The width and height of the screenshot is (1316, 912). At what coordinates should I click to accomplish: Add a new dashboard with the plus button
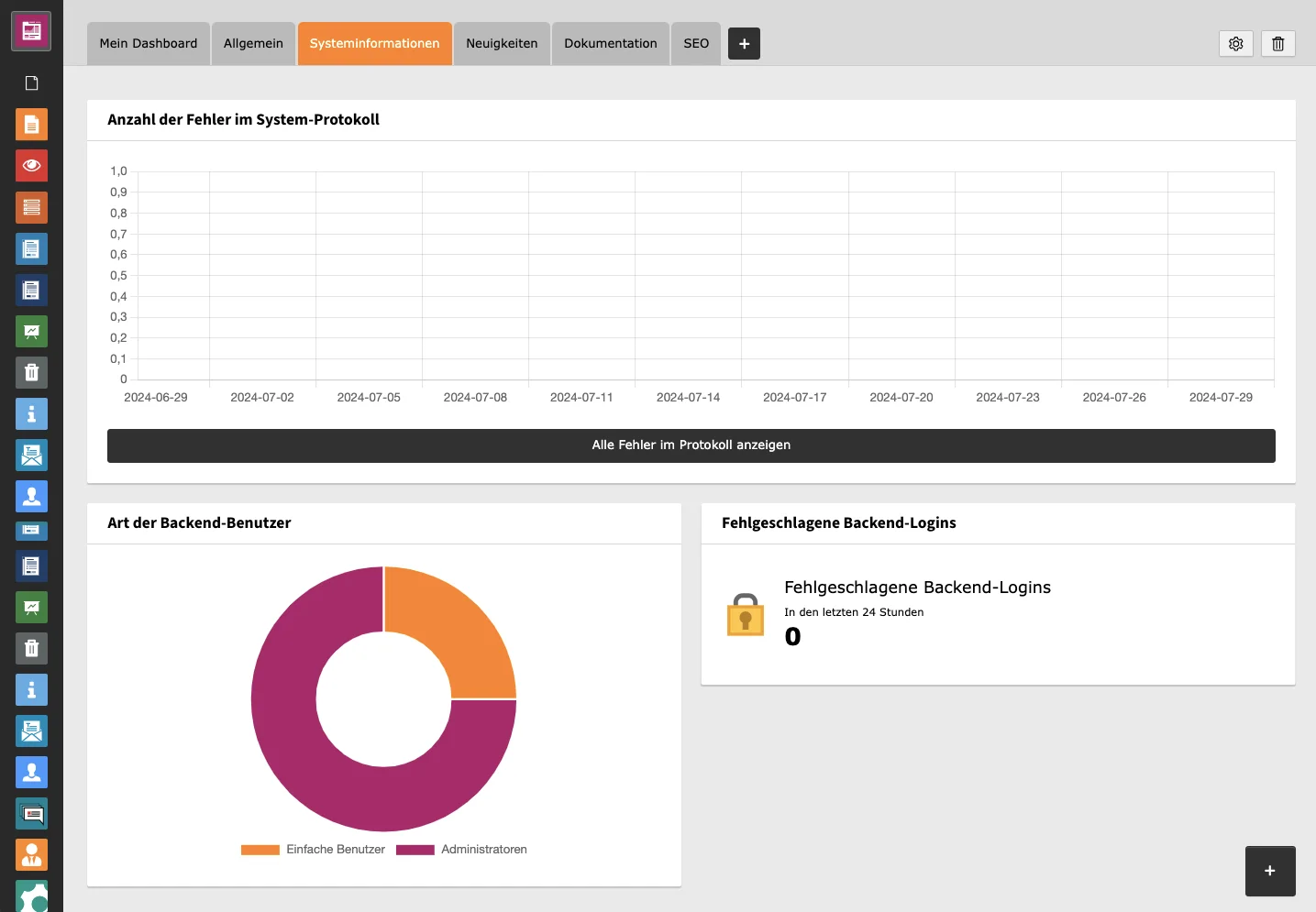click(744, 43)
